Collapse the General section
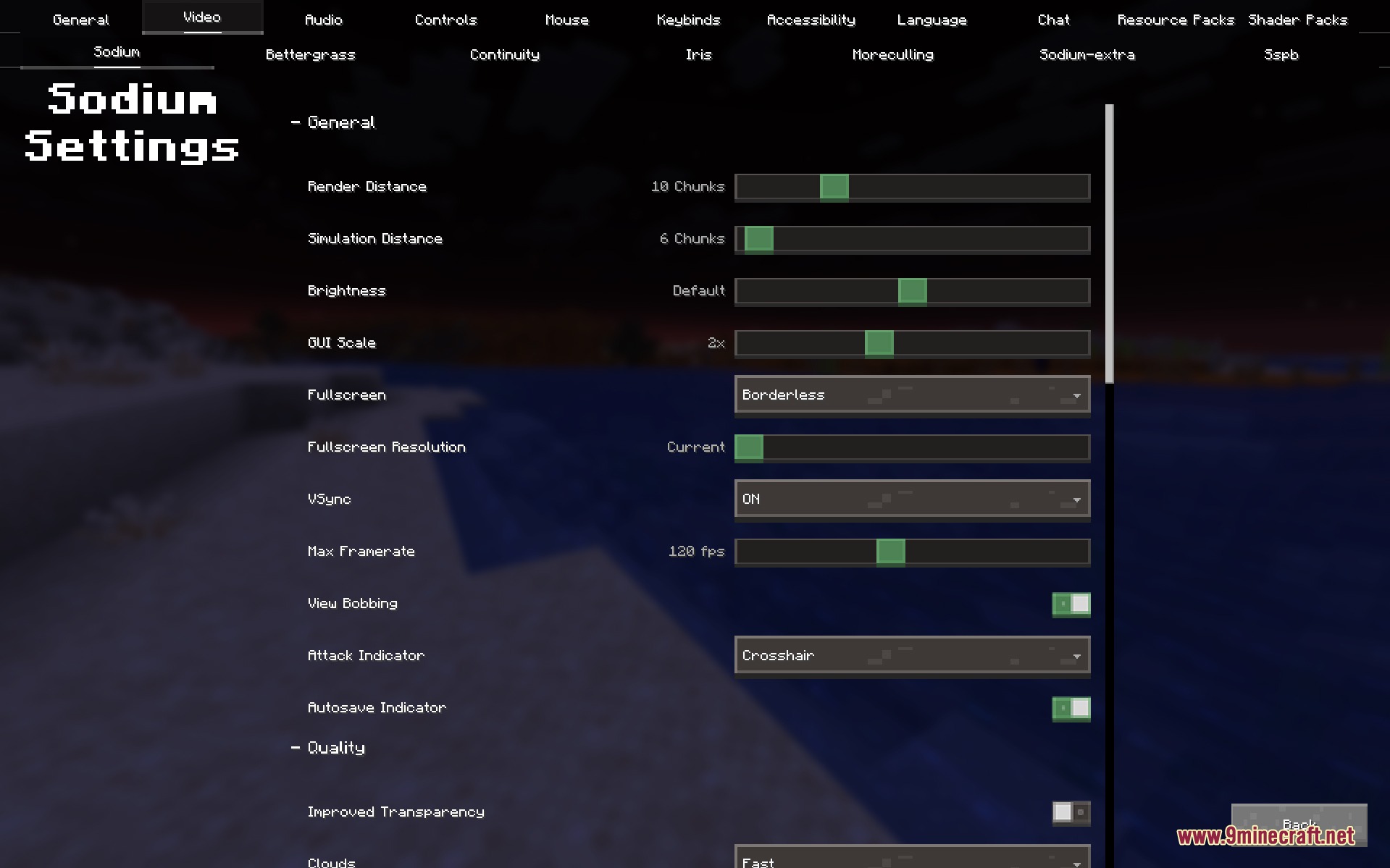The image size is (1390, 868). (x=333, y=122)
